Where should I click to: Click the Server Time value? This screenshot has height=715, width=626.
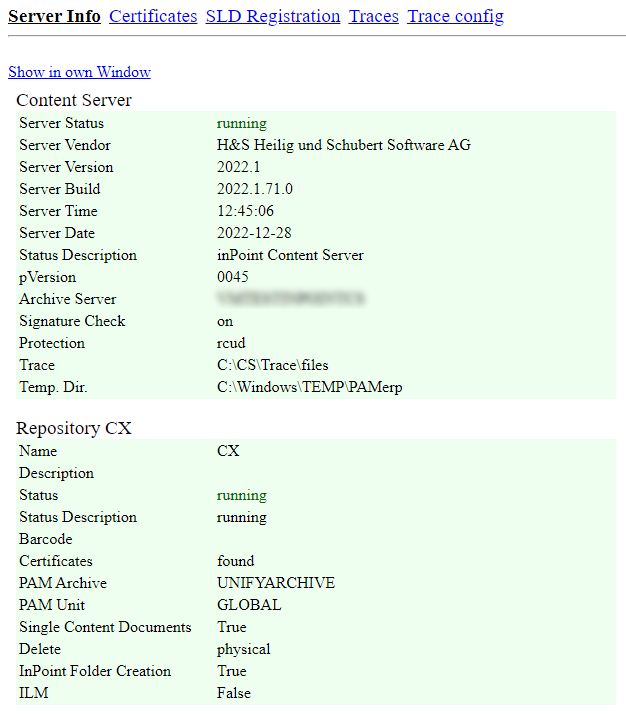[x=245, y=211]
